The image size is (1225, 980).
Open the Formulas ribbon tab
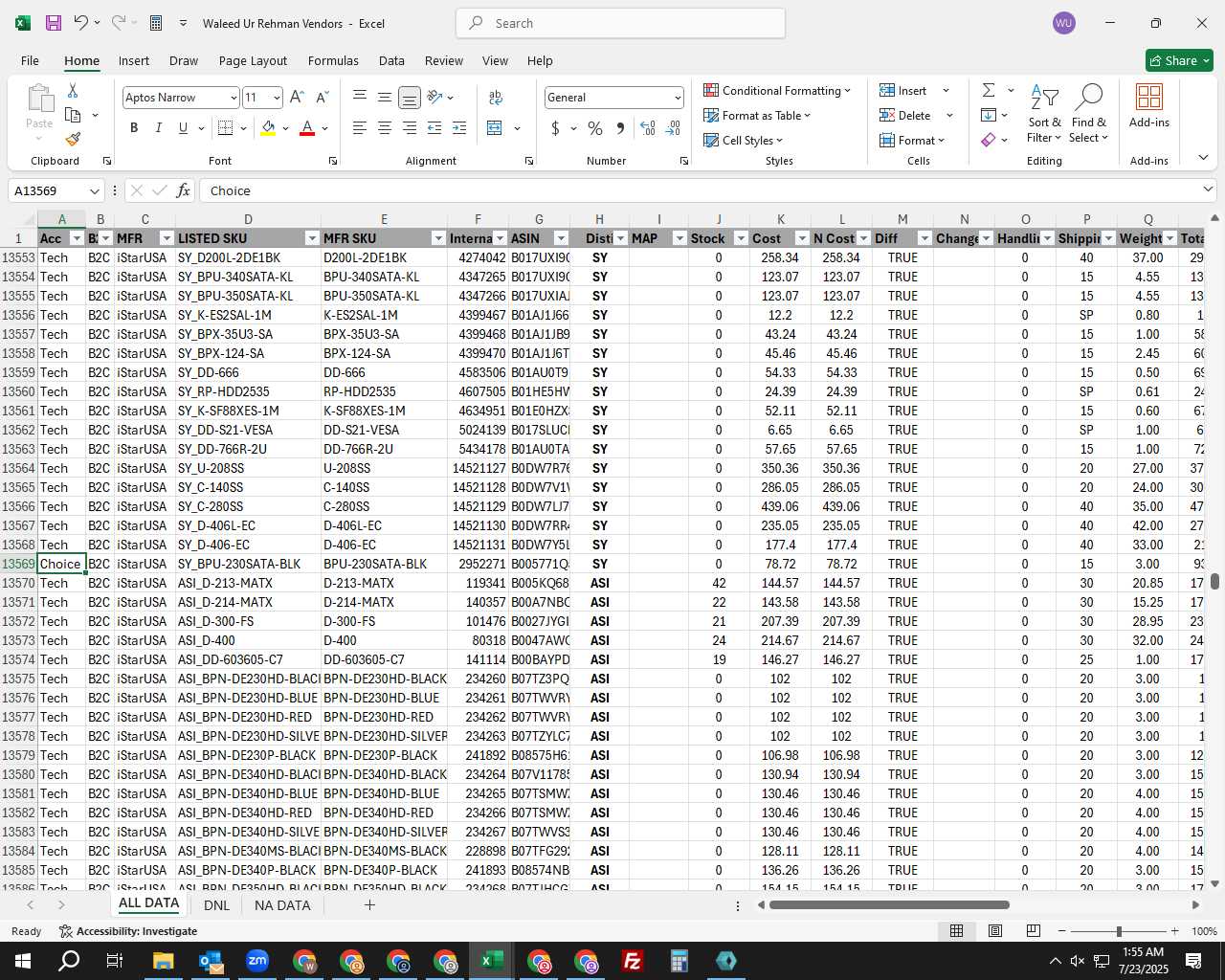[x=333, y=60]
